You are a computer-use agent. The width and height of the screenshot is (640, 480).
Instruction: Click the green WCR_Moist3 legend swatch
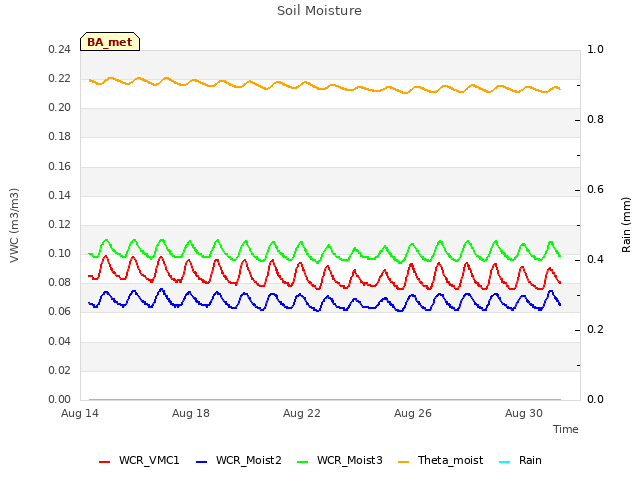[x=302, y=462]
